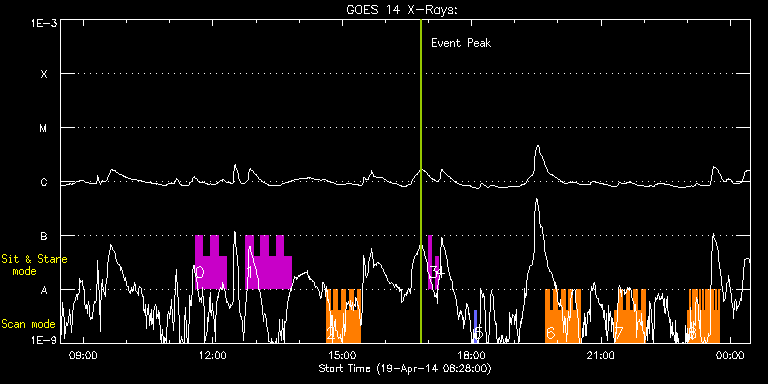Select the magenta observation block numbered 0
Screen dimensions: 768x384
click(211, 263)
